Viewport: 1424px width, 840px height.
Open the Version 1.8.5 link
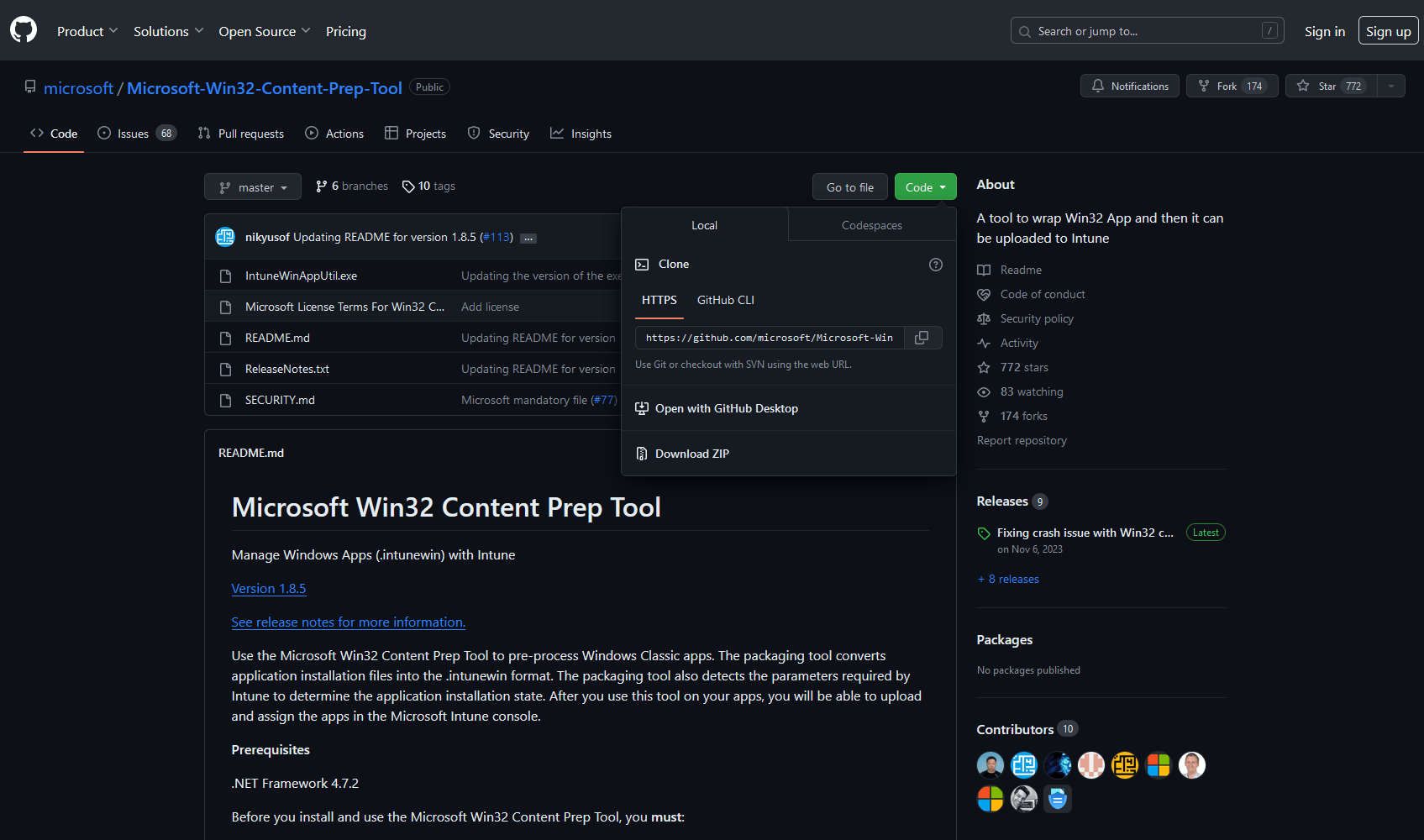269,589
